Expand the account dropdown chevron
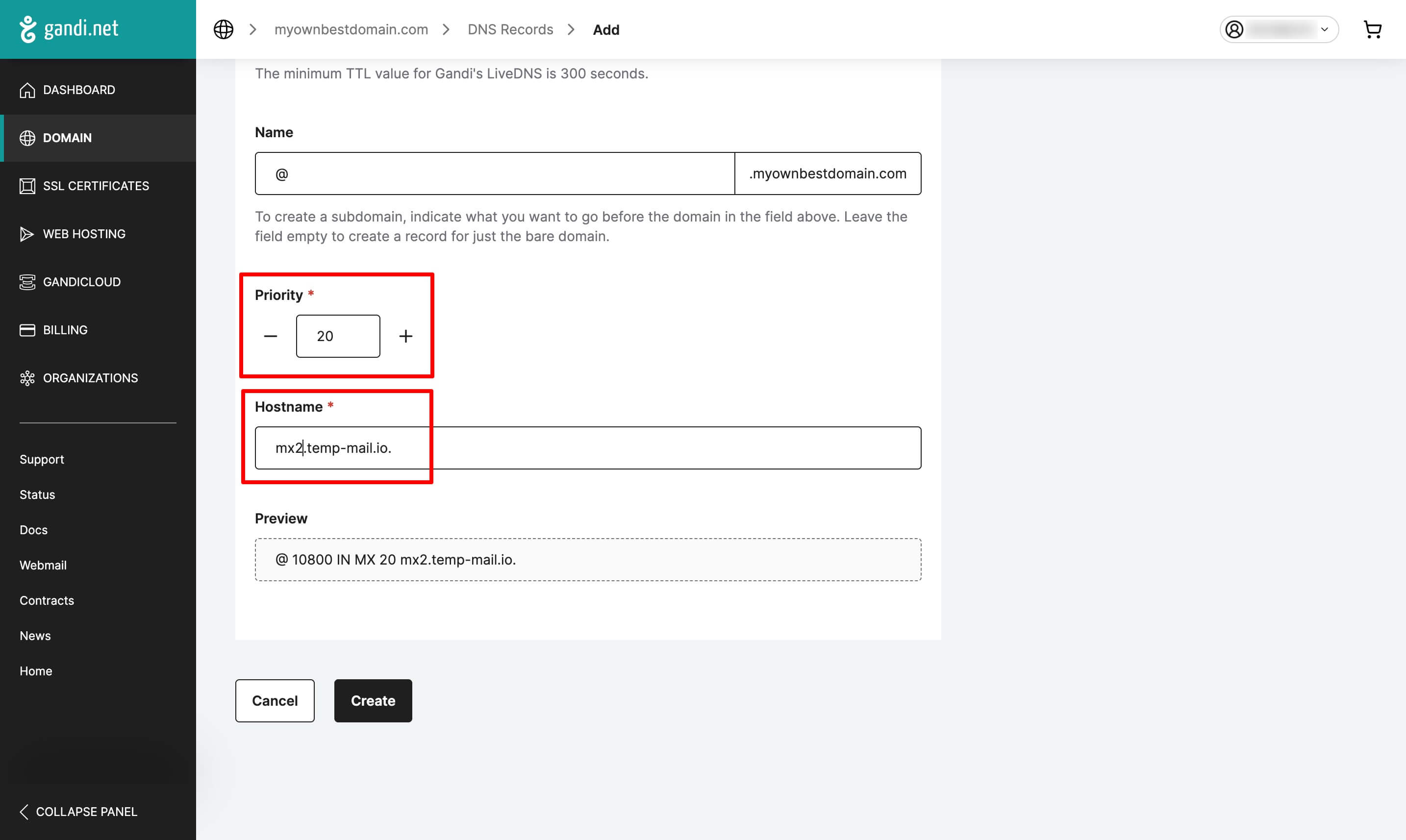 pyautogui.click(x=1325, y=29)
